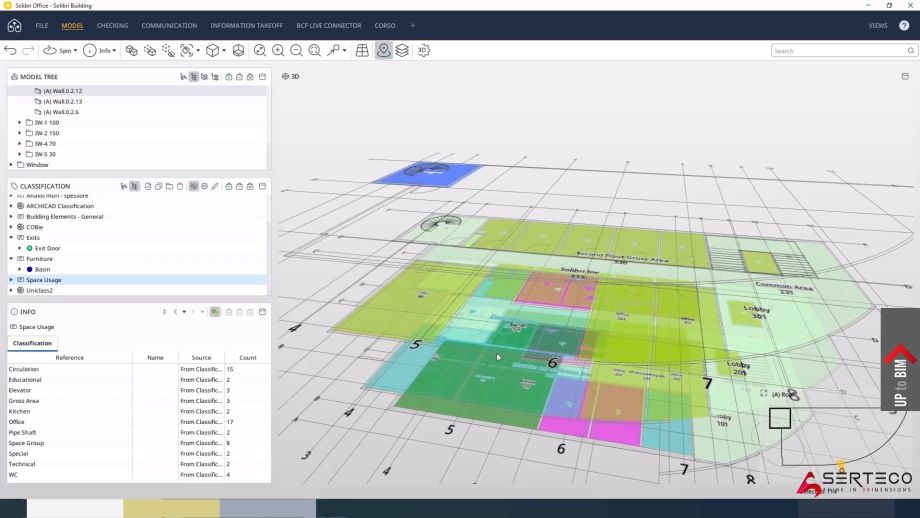
Task: Select the Circulation row in Info table
Action: point(139,369)
